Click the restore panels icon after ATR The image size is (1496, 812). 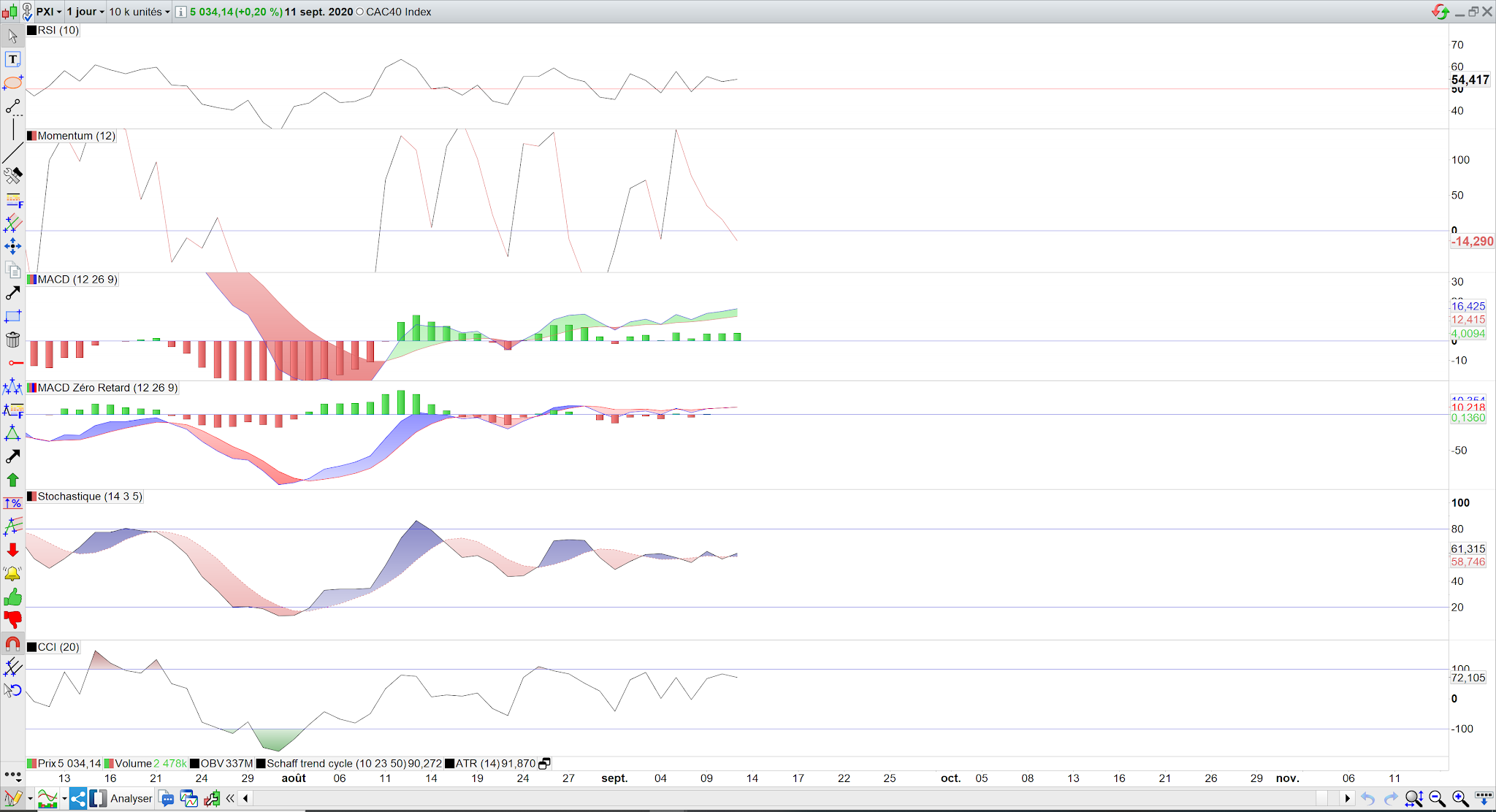click(544, 764)
